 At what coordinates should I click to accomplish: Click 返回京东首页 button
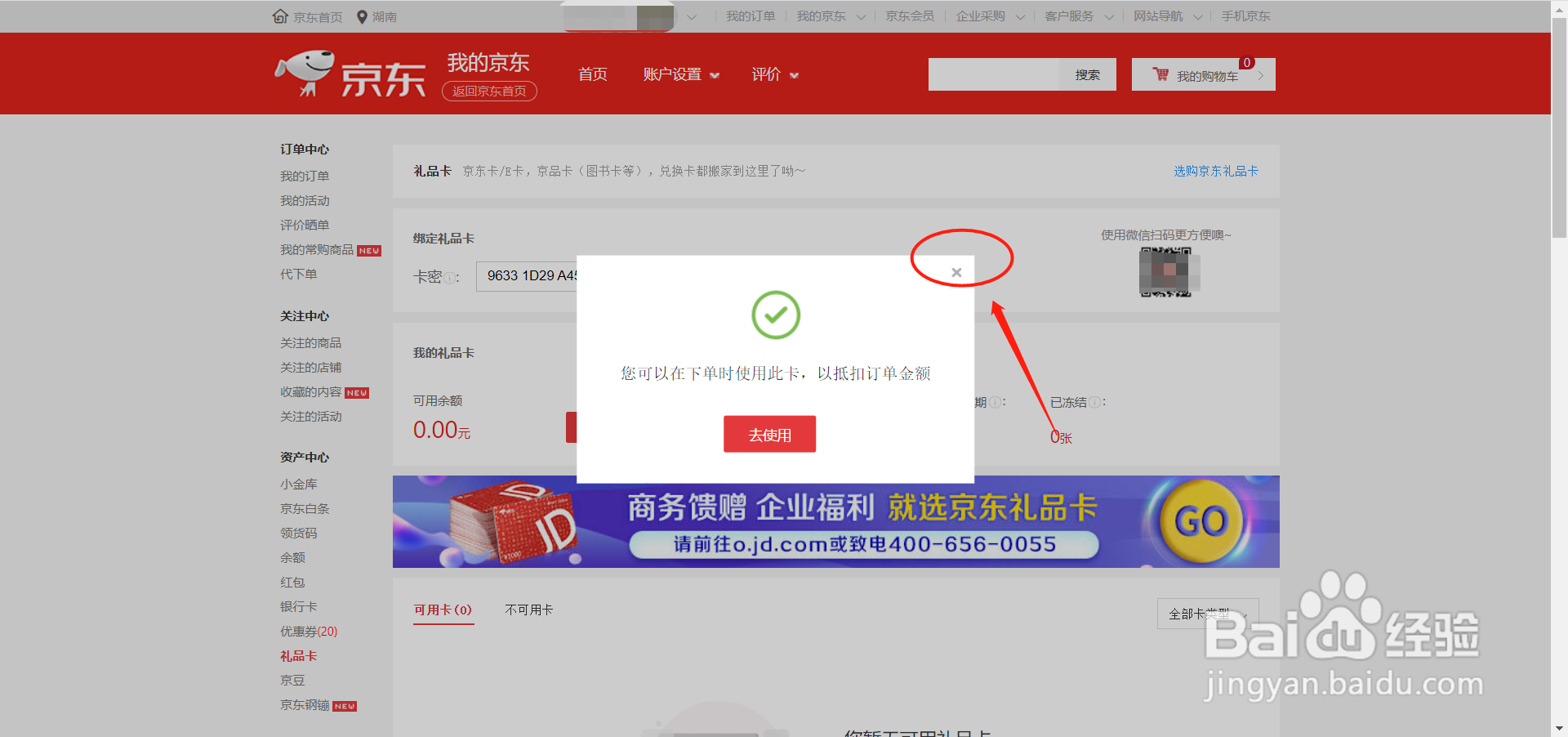click(489, 92)
